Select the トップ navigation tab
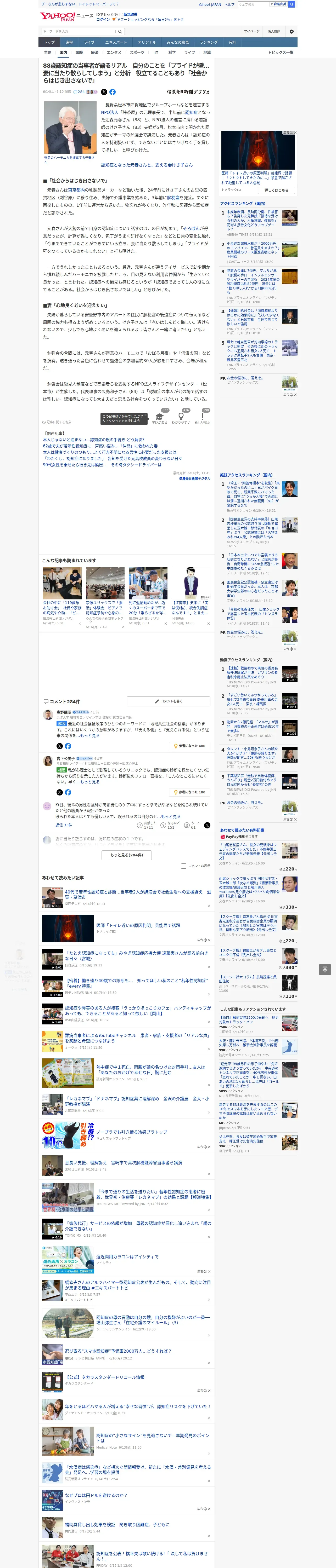The width and height of the screenshot is (336, 1568). [x=49, y=43]
